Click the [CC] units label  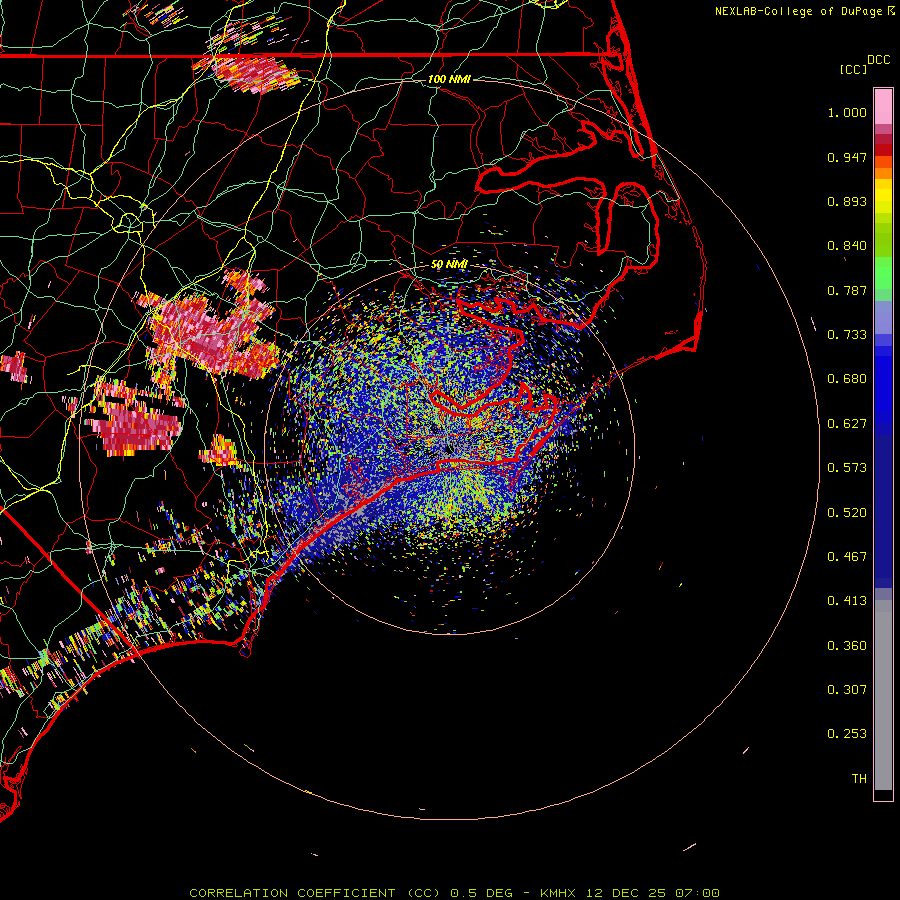(x=853, y=69)
